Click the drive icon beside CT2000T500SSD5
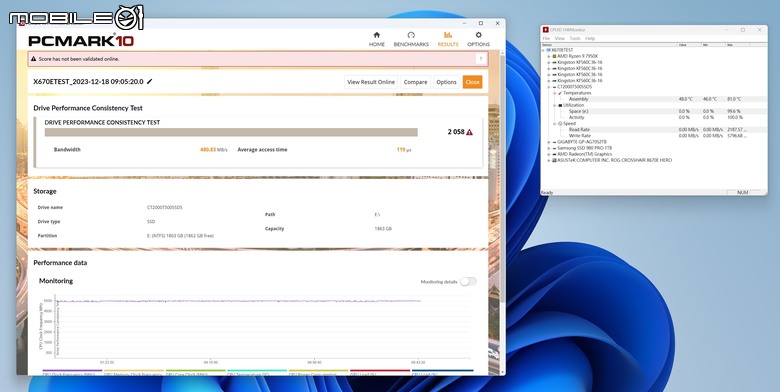780x392 pixels. [x=554, y=87]
